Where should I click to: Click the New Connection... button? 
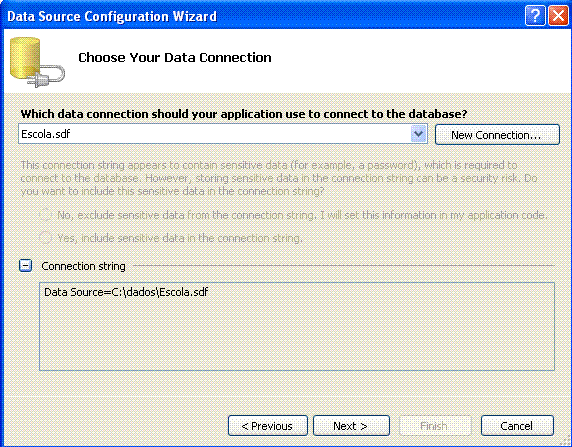(497, 135)
